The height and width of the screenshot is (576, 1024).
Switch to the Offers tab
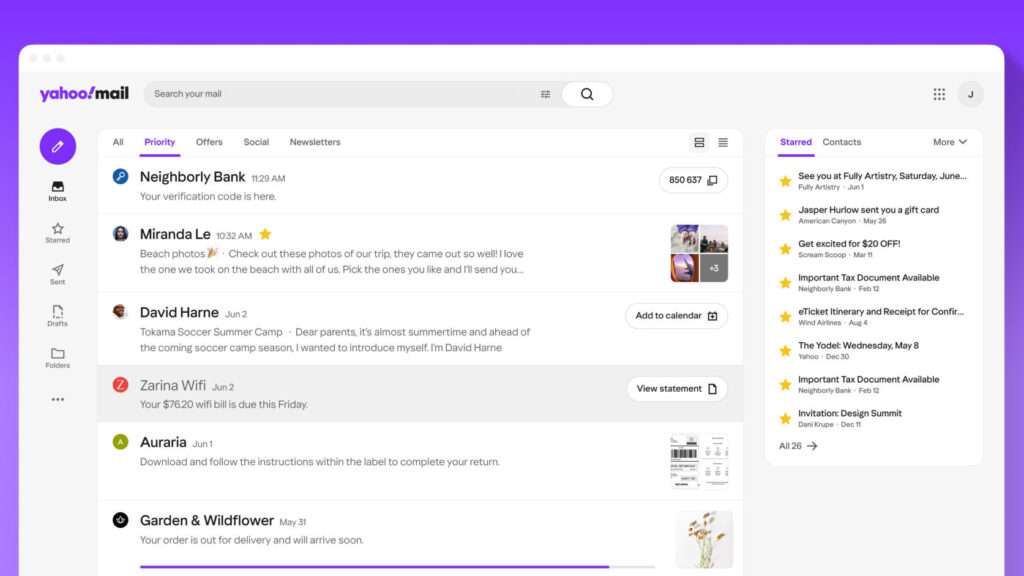[209, 142]
